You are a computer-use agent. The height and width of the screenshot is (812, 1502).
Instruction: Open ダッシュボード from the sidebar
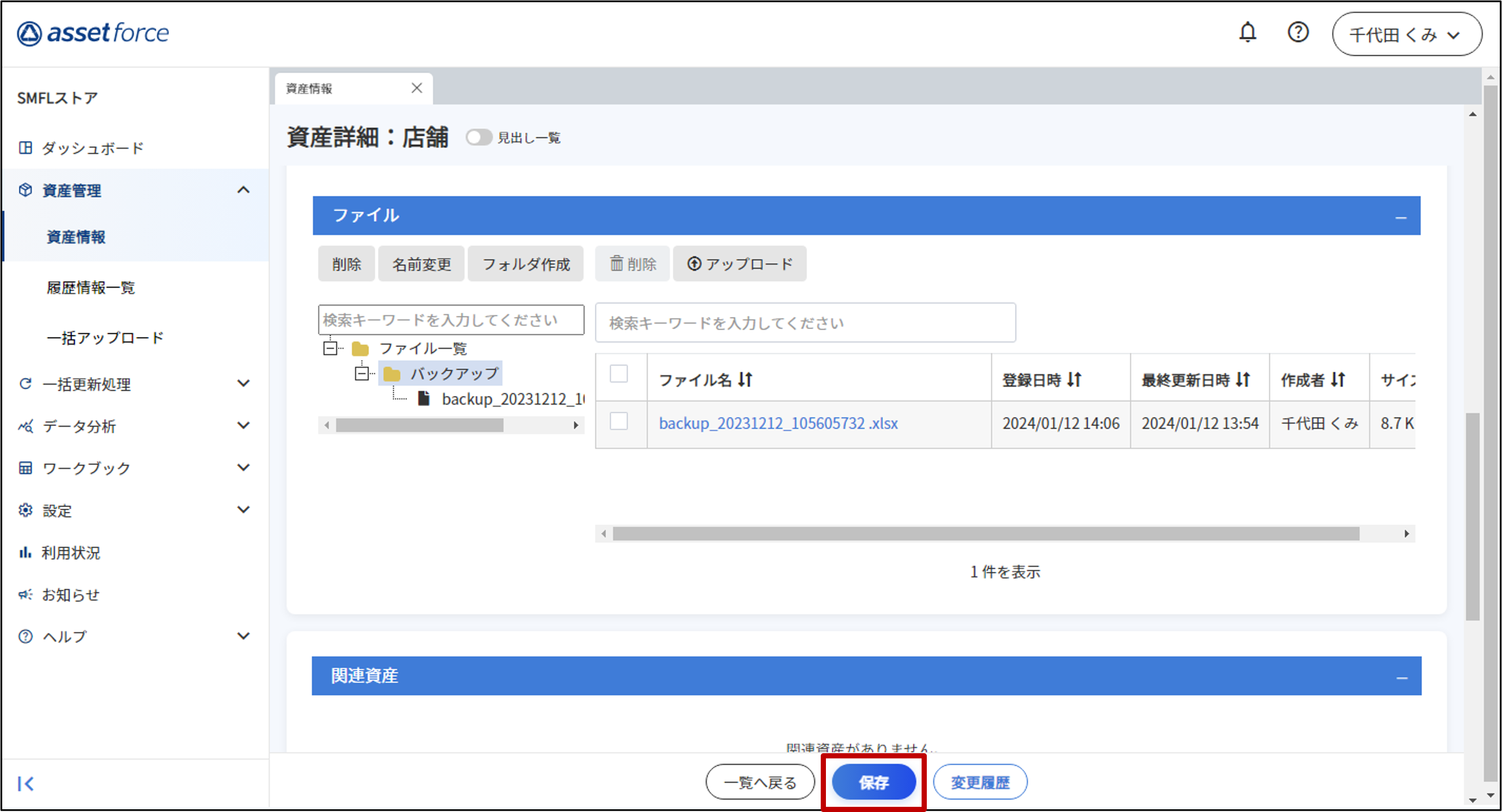92,148
